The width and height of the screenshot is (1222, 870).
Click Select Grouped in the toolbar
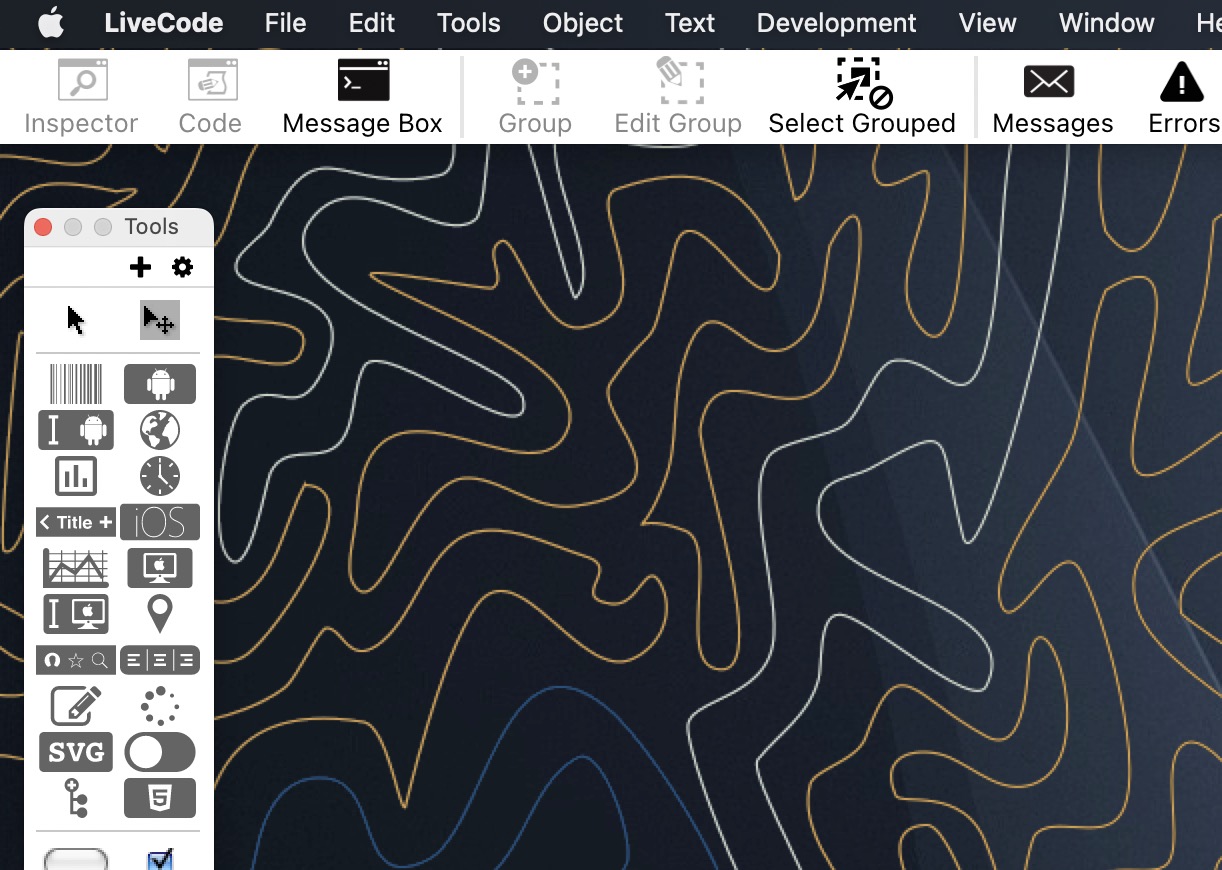(x=861, y=97)
